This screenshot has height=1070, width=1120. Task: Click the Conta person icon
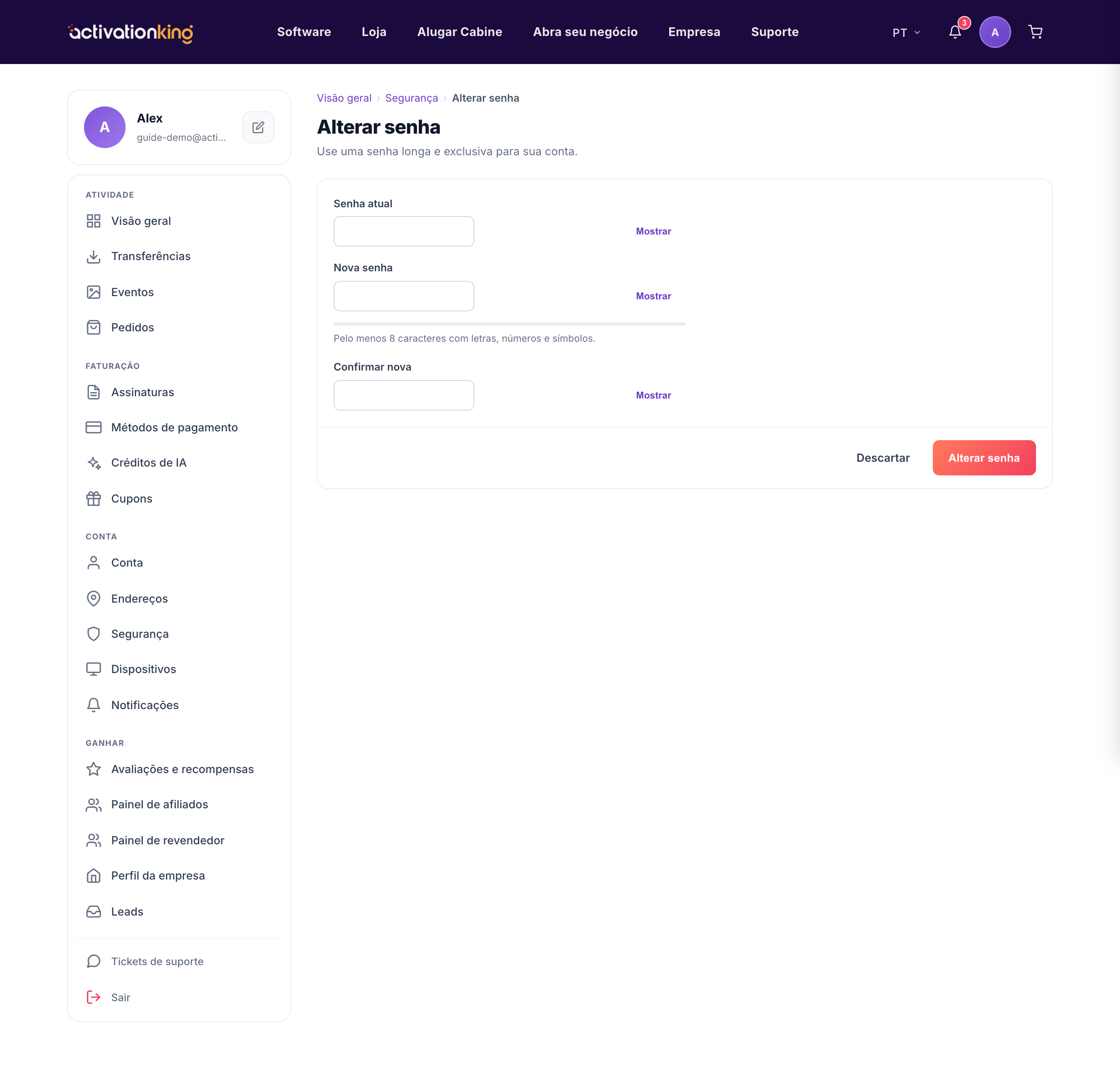coord(94,563)
